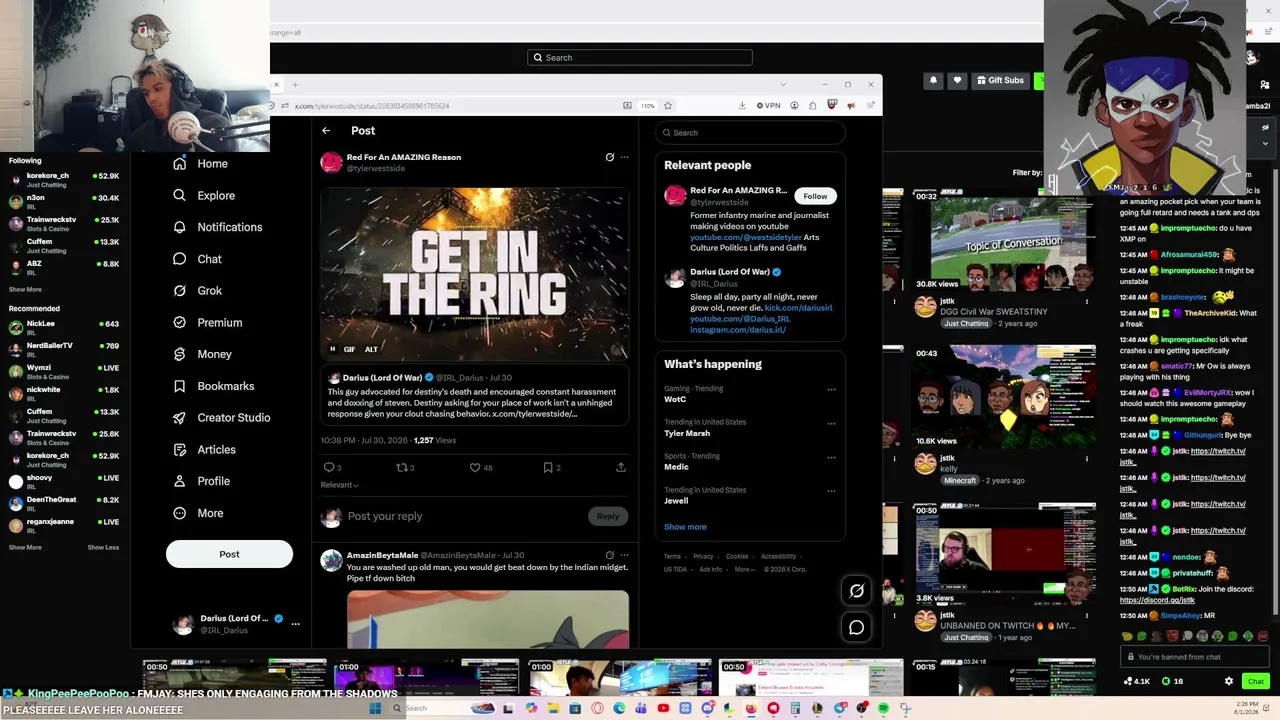Follow Red For An AMAZING Reason
This screenshot has height=720, width=1280.
pos(815,196)
